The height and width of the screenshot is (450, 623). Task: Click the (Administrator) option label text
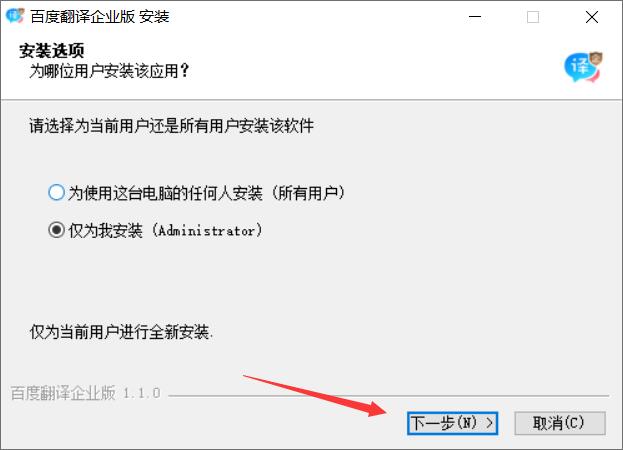tap(207, 230)
